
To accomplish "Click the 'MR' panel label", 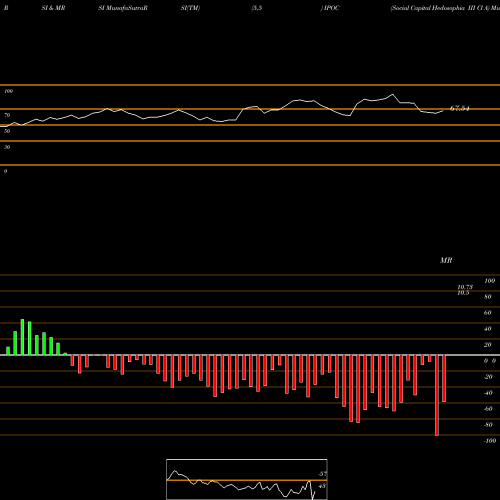I will click(446, 260).
